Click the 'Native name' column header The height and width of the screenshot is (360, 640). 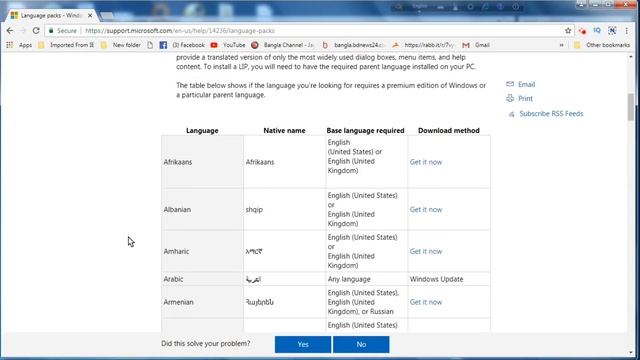284,131
